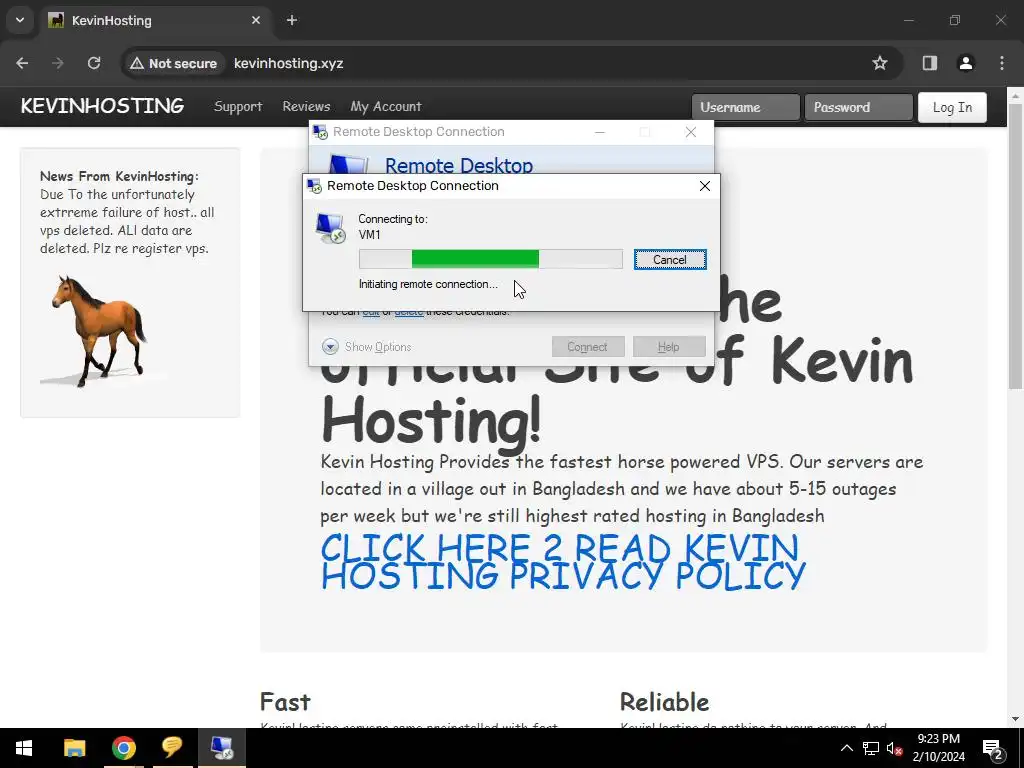Click Connect in the Remote Desktop window
This screenshot has height=768, width=1024.
588,347
